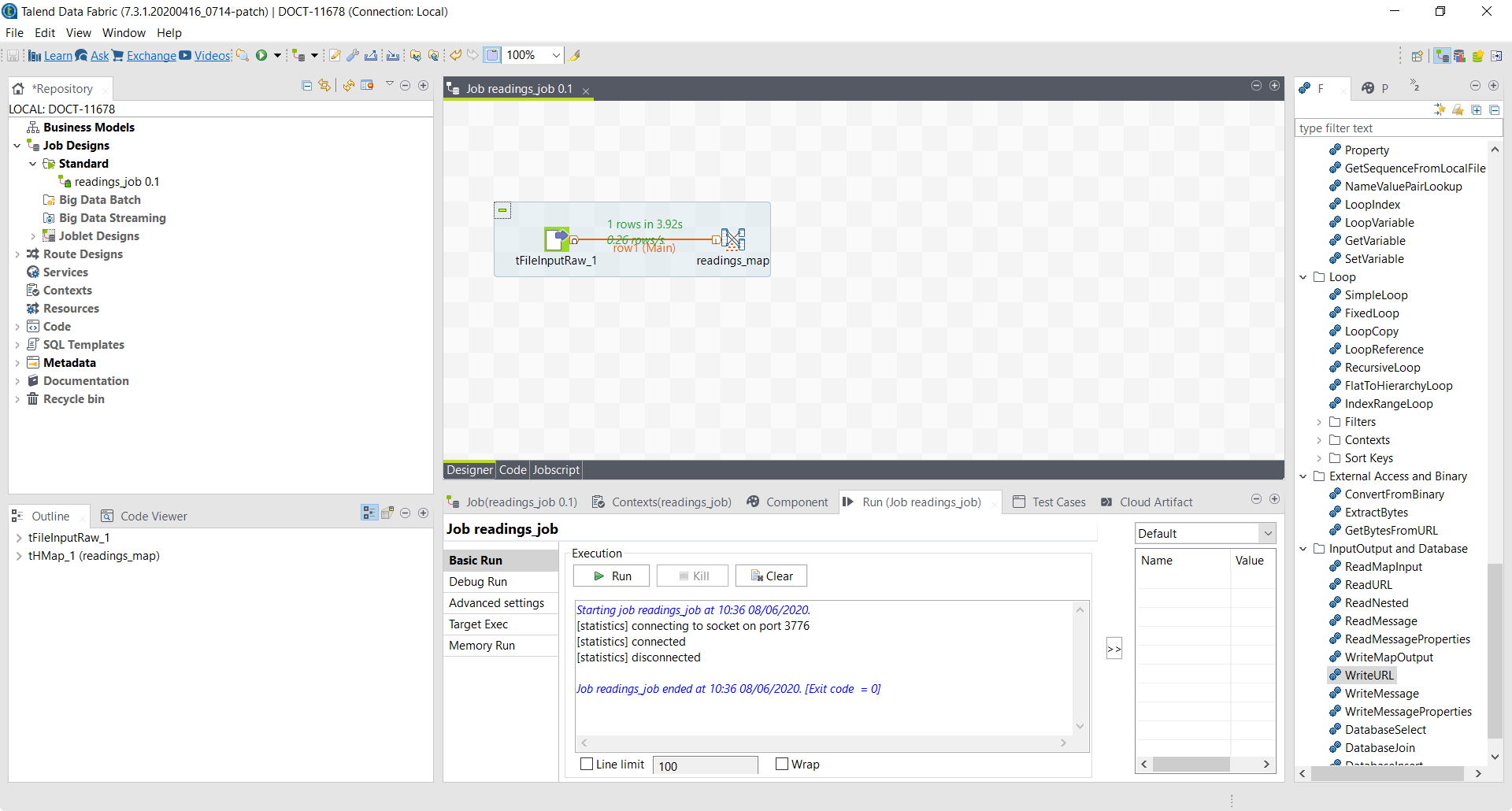Open the Exchange link in toolbar
Image resolution: width=1512 pixels, height=811 pixels.
pyautogui.click(x=151, y=56)
